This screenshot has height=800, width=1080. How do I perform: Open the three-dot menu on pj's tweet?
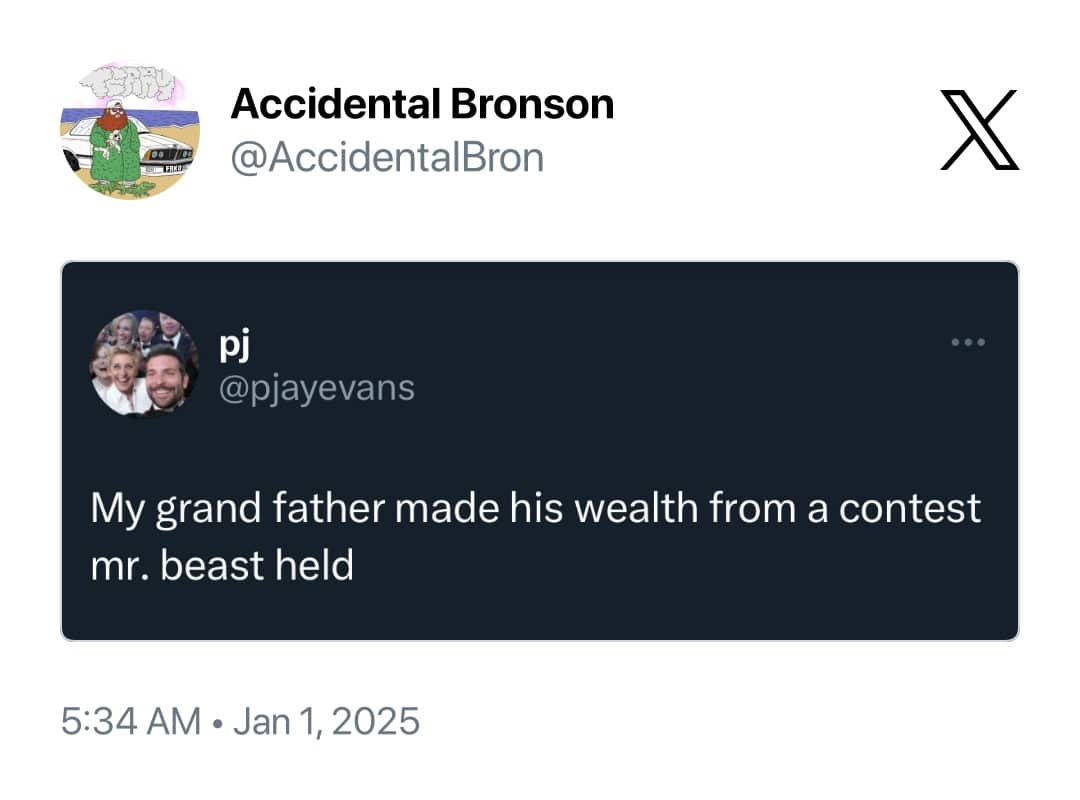[x=968, y=342]
